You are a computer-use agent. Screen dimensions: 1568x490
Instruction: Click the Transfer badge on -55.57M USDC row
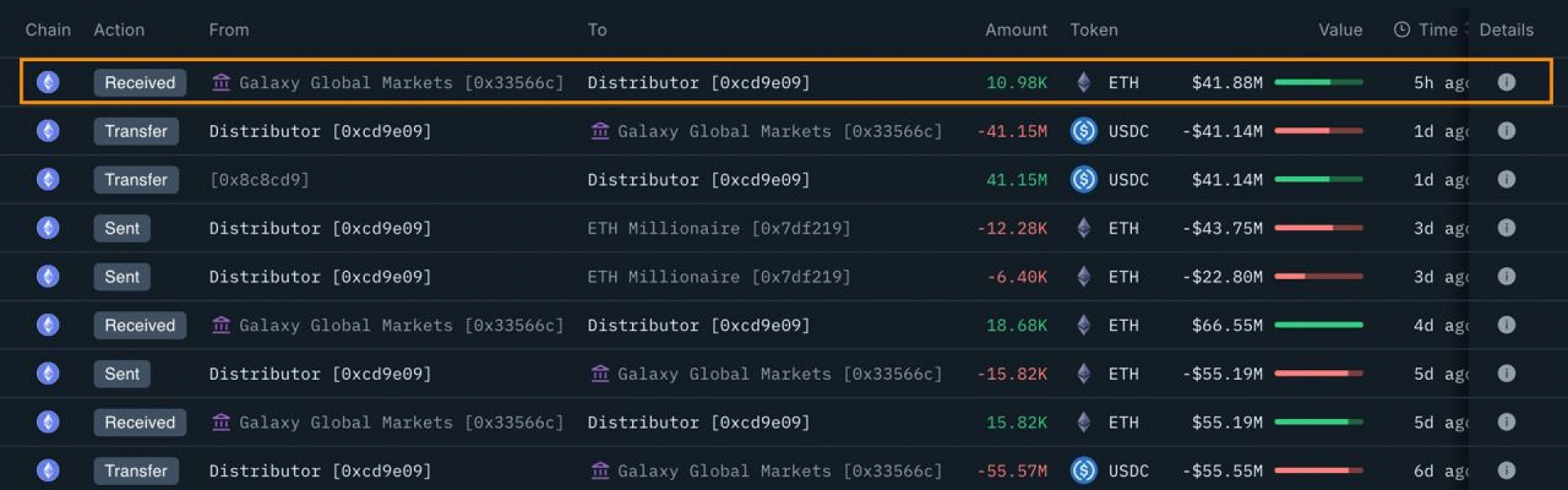[136, 470]
